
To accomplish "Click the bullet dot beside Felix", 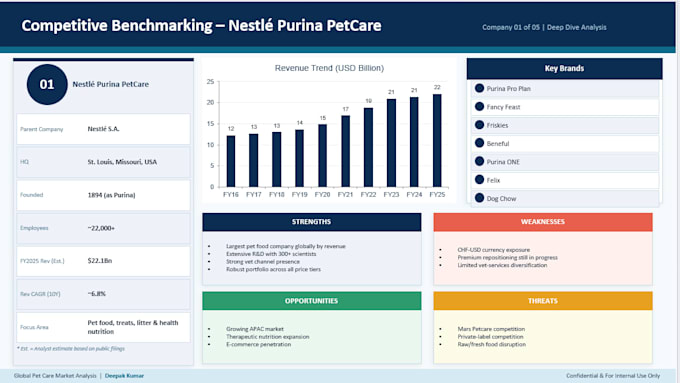I will pos(479,180).
